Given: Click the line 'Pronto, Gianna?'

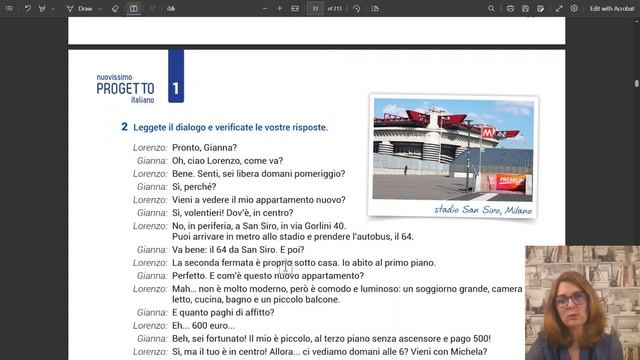Looking at the screenshot, I should [204, 148].
